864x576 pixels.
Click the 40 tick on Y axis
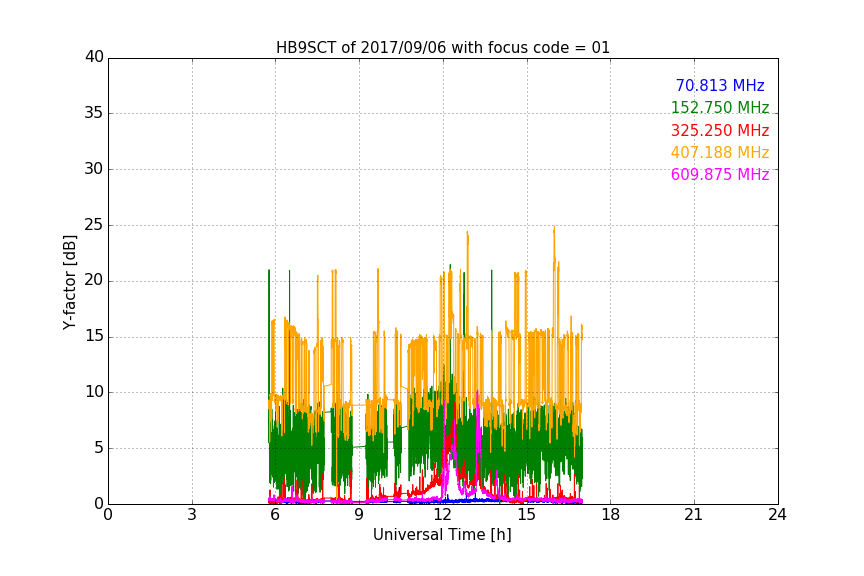coord(94,57)
